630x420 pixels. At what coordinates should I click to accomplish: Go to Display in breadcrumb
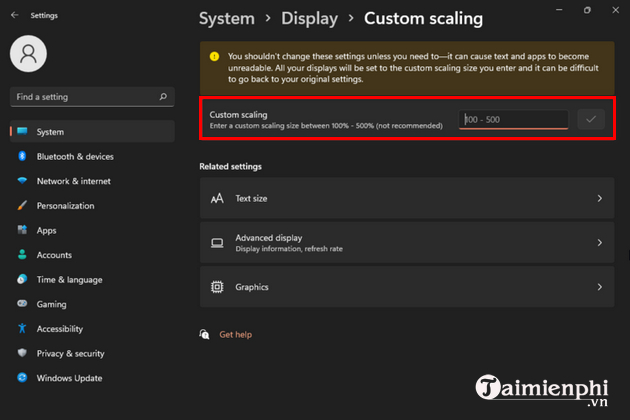pyautogui.click(x=309, y=18)
